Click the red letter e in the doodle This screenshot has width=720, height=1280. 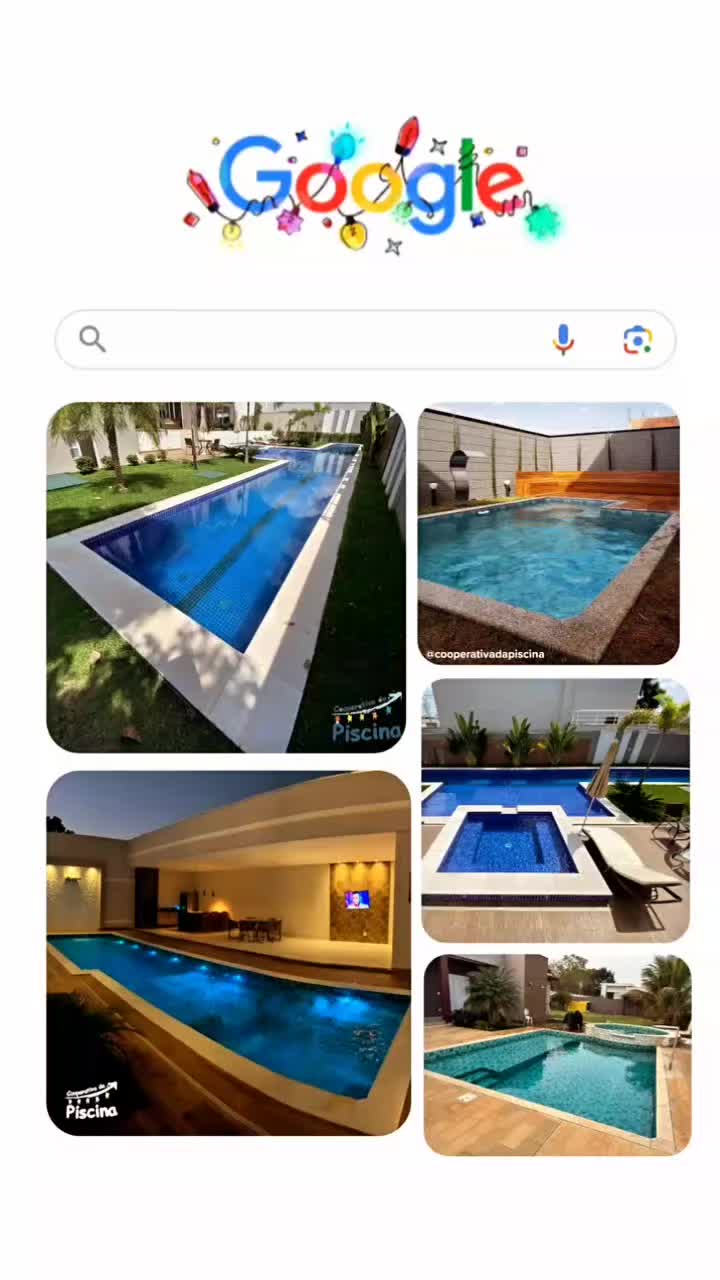(499, 185)
